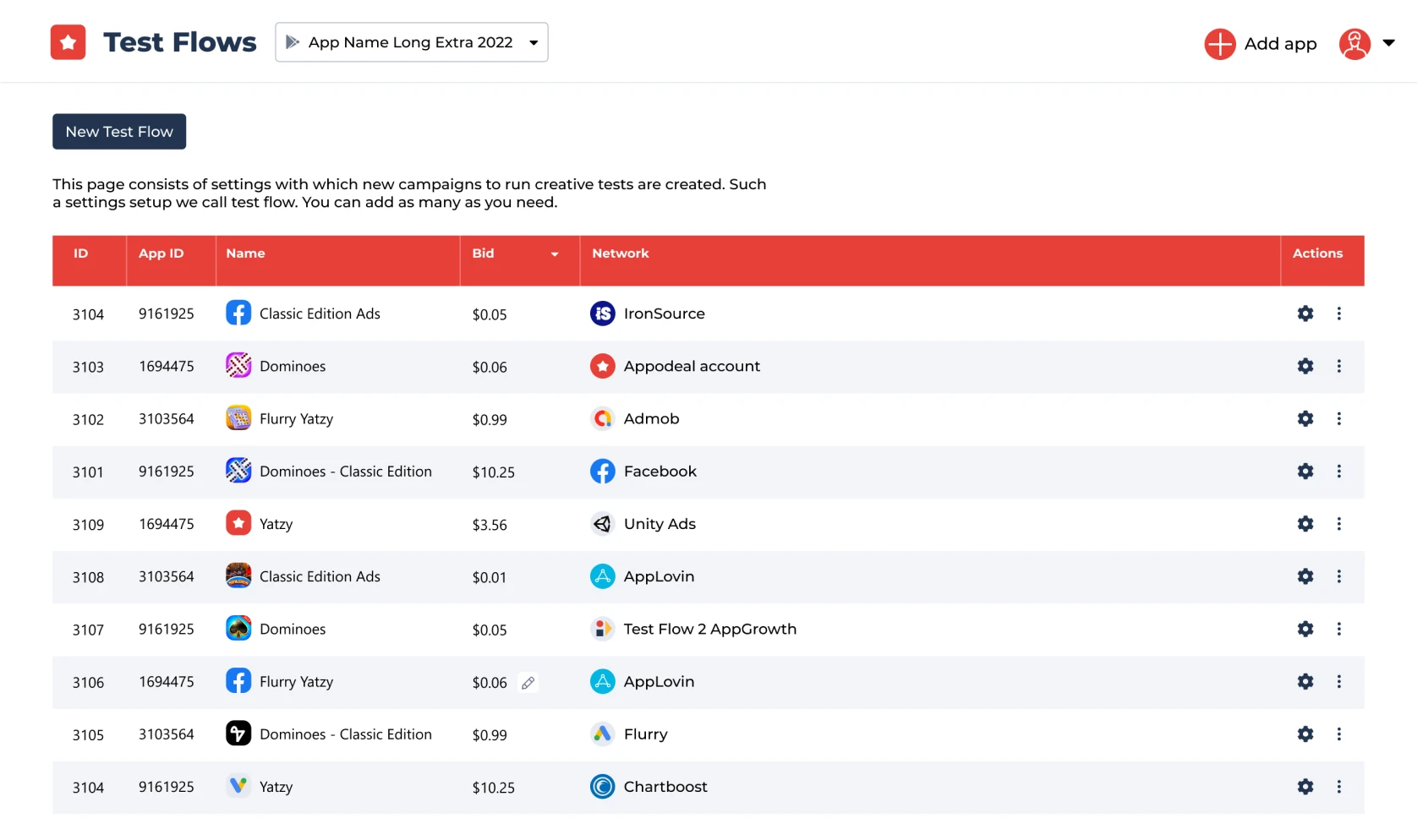The image size is (1423, 840).
Task: Click the Facebook network icon
Action: click(x=602, y=471)
